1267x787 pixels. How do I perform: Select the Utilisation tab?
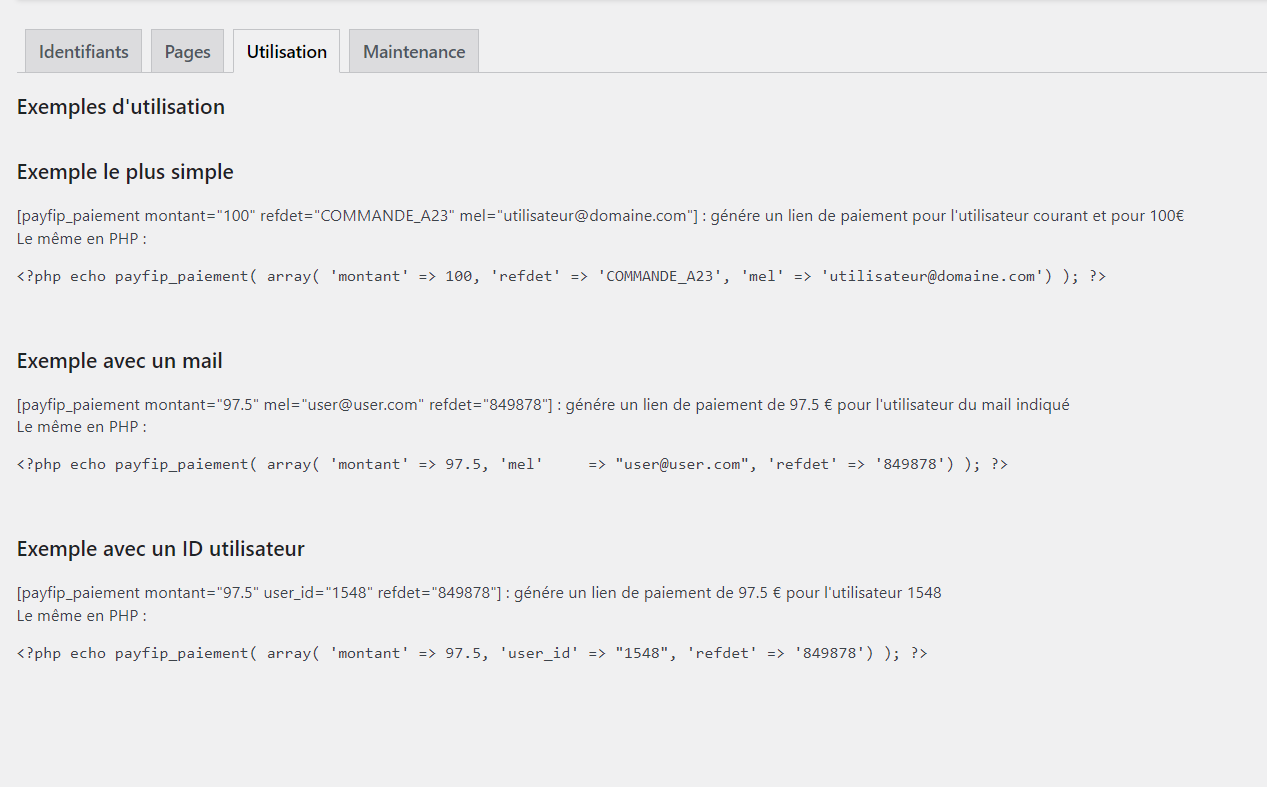click(x=286, y=52)
